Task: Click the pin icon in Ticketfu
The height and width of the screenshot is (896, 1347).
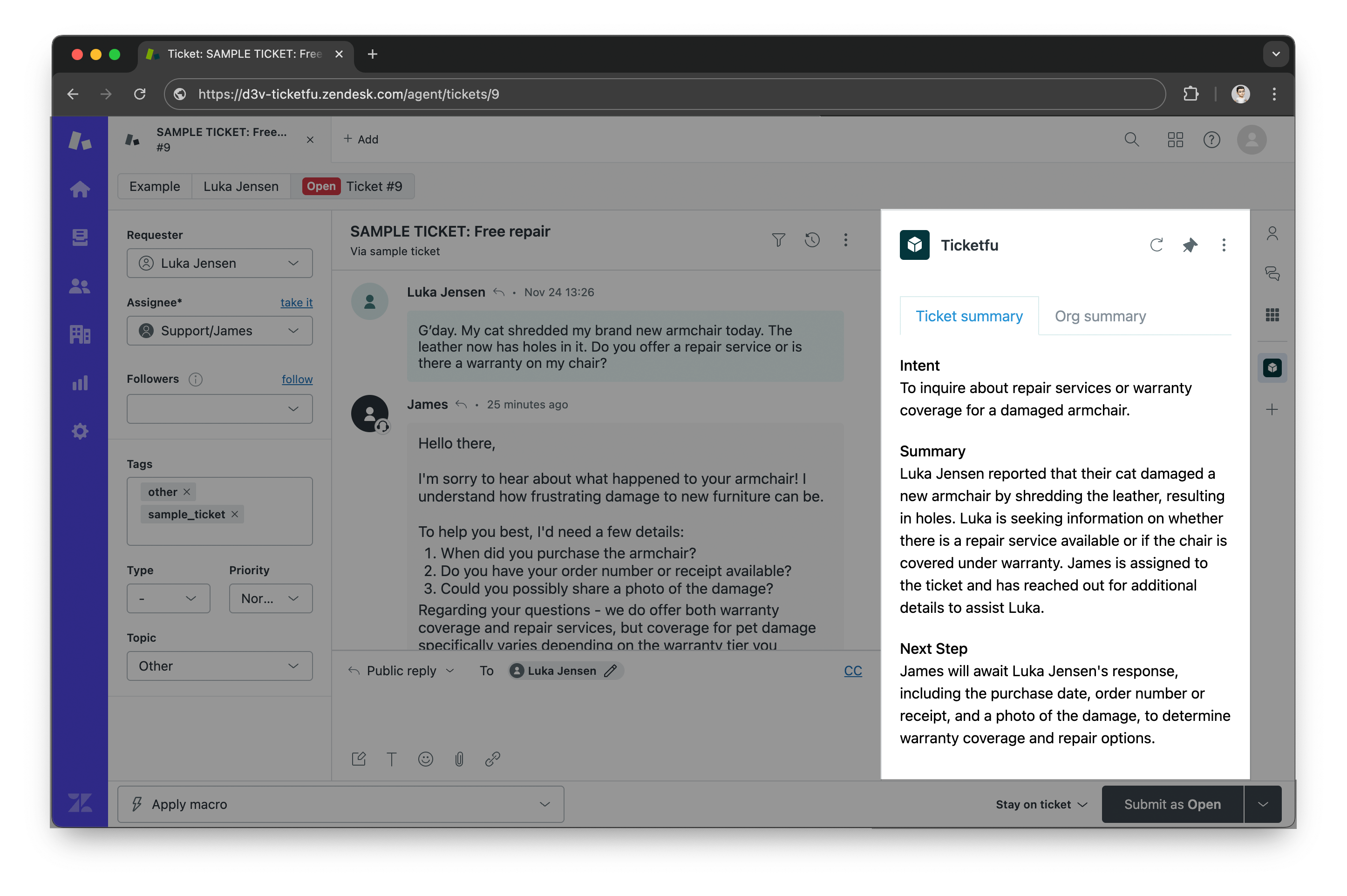Action: (x=1190, y=245)
